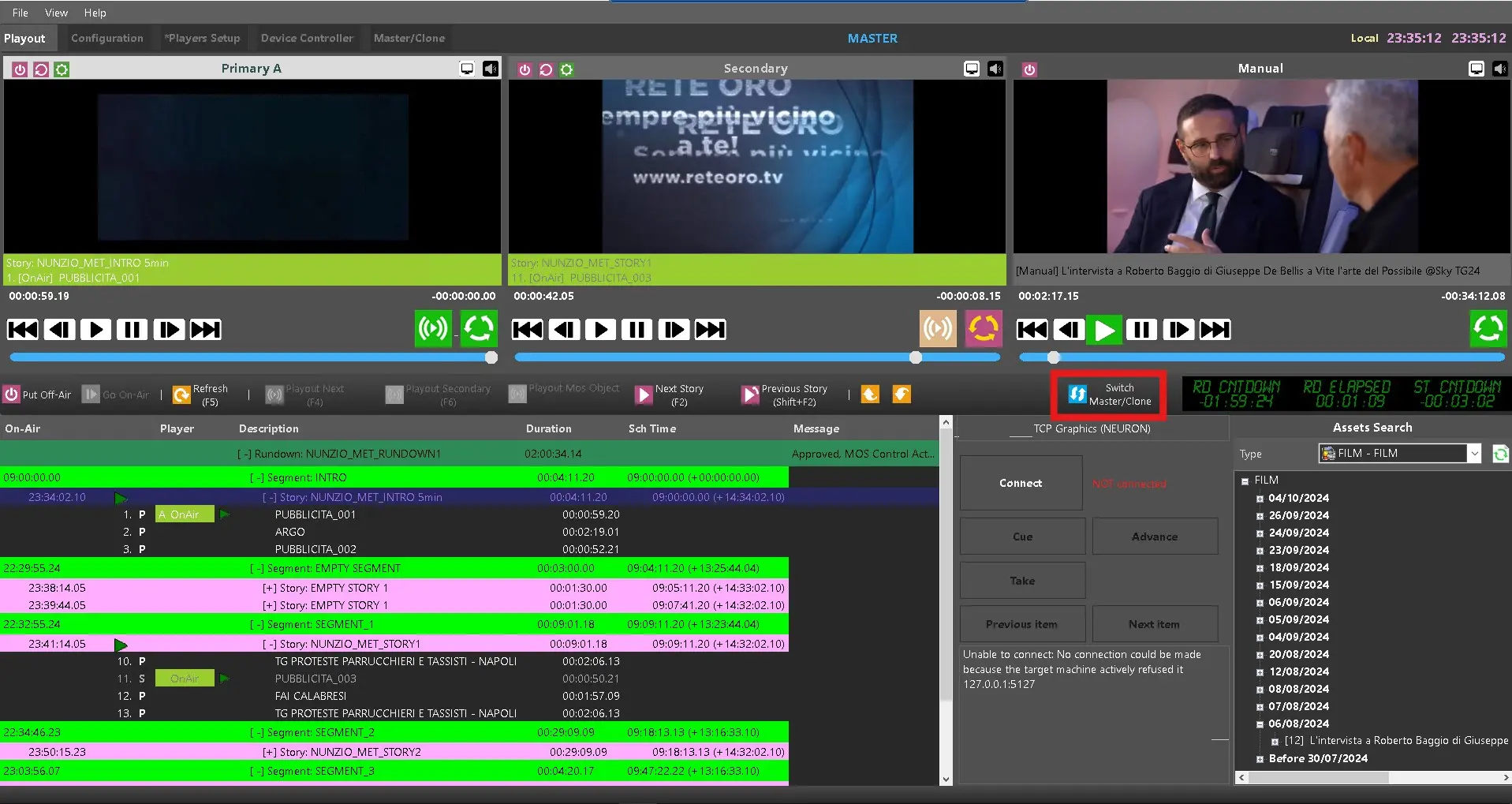Screen dimensions: 1512x804
Task: Expand the 04/10/2024 folder in assets tree
Action: tap(1260, 499)
